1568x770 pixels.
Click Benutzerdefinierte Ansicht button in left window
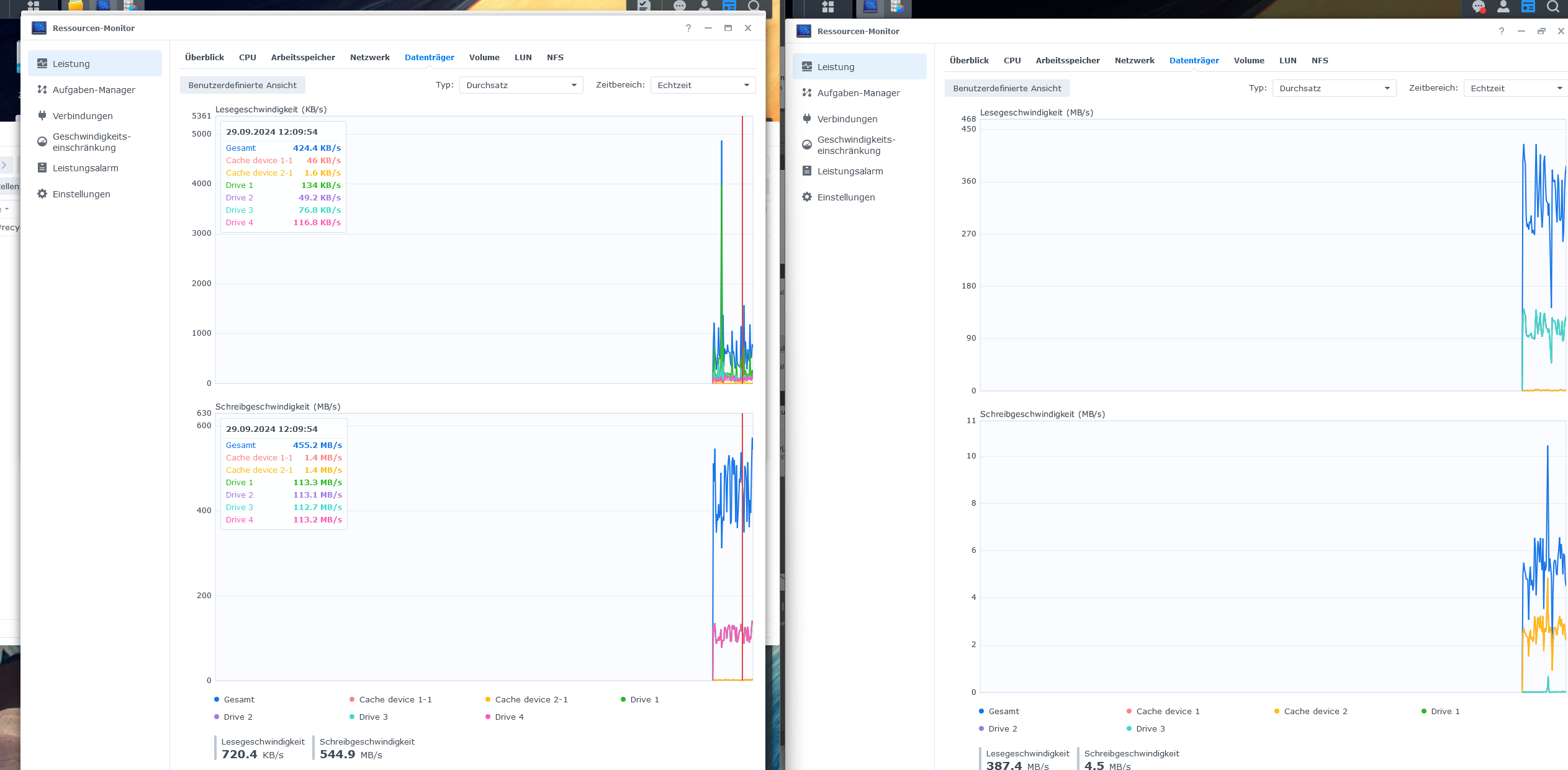click(242, 85)
